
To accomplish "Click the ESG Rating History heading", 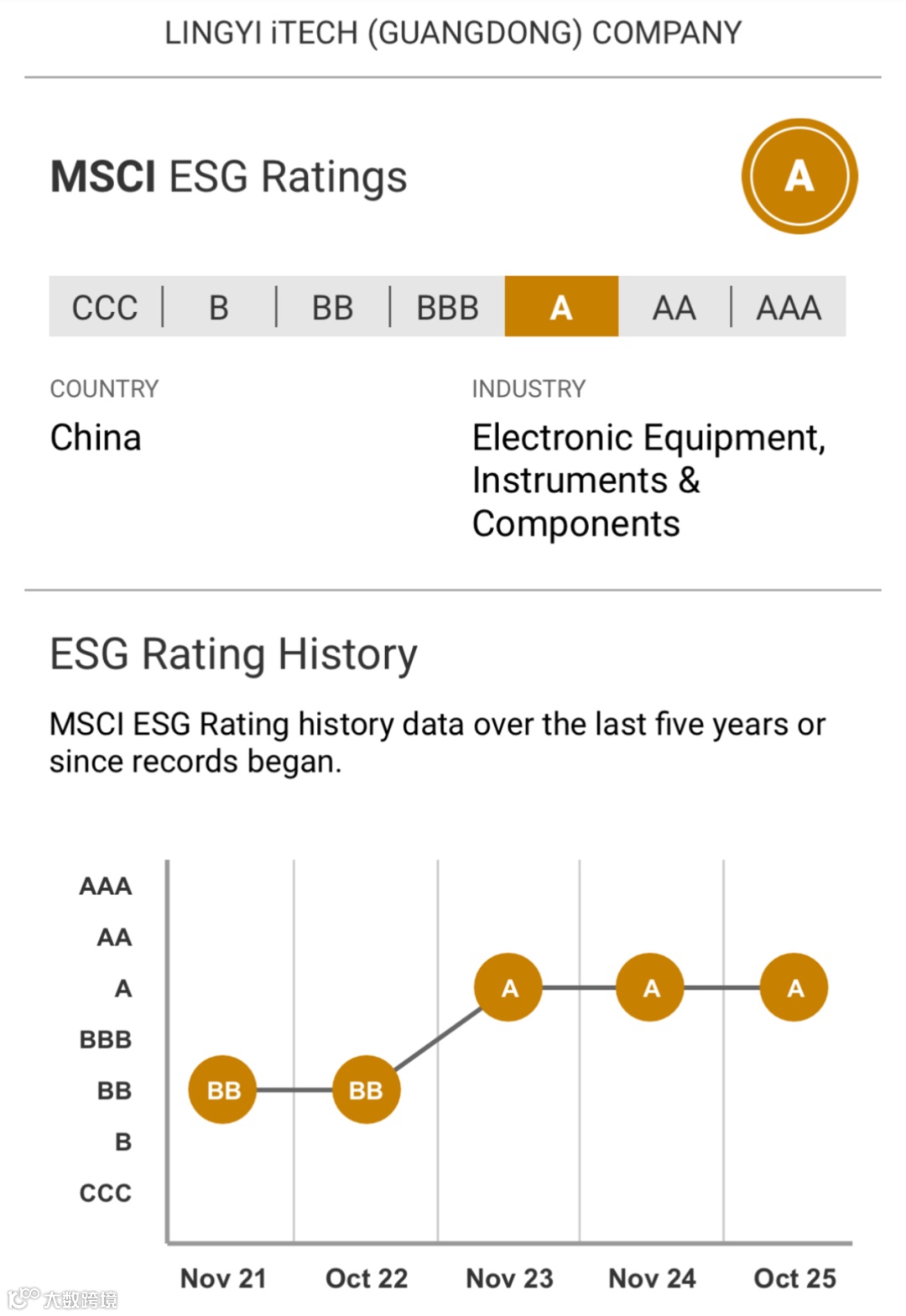I will pyautogui.click(x=233, y=655).
